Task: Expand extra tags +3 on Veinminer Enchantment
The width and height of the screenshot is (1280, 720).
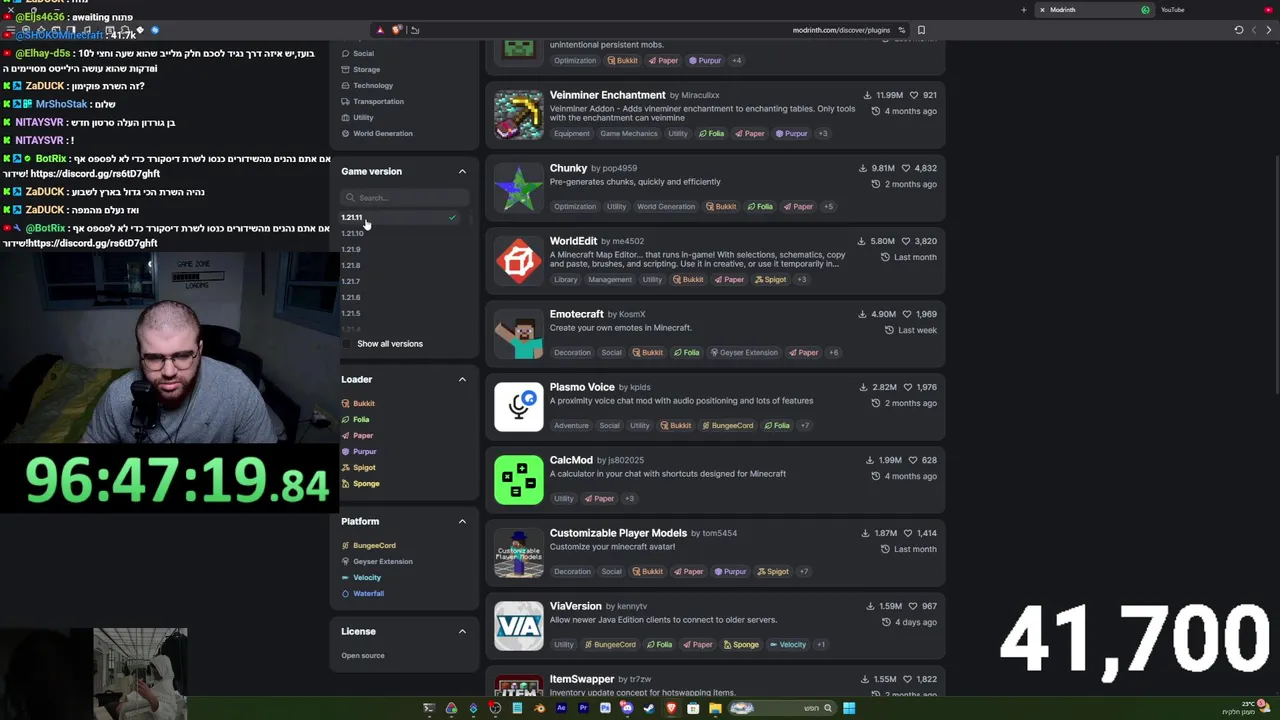Action: coord(823,133)
